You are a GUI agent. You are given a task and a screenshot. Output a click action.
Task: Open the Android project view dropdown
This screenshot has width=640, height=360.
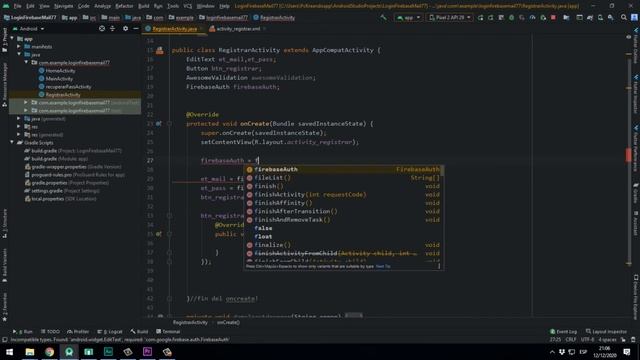click(x=29, y=29)
